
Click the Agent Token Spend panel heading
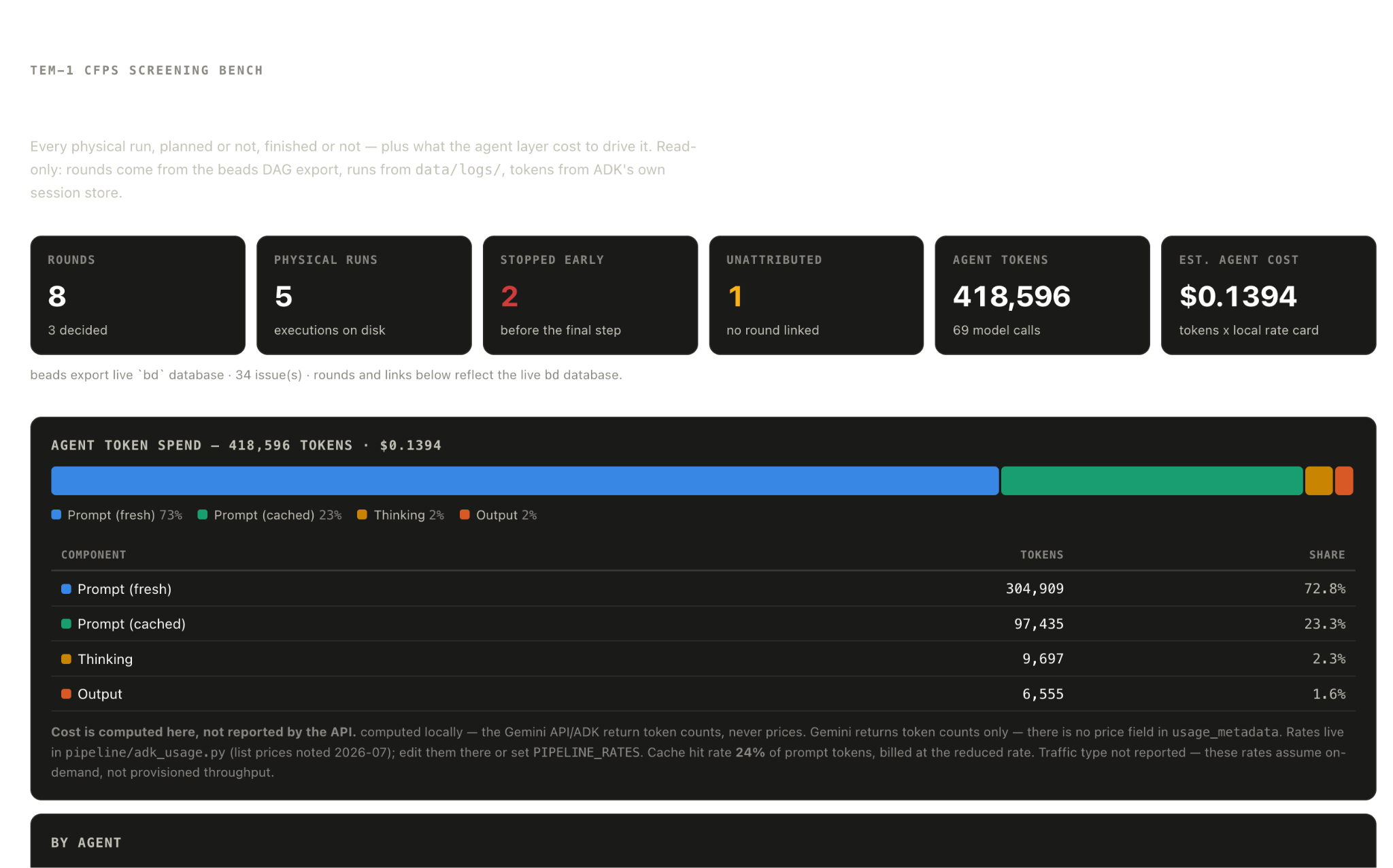246,445
